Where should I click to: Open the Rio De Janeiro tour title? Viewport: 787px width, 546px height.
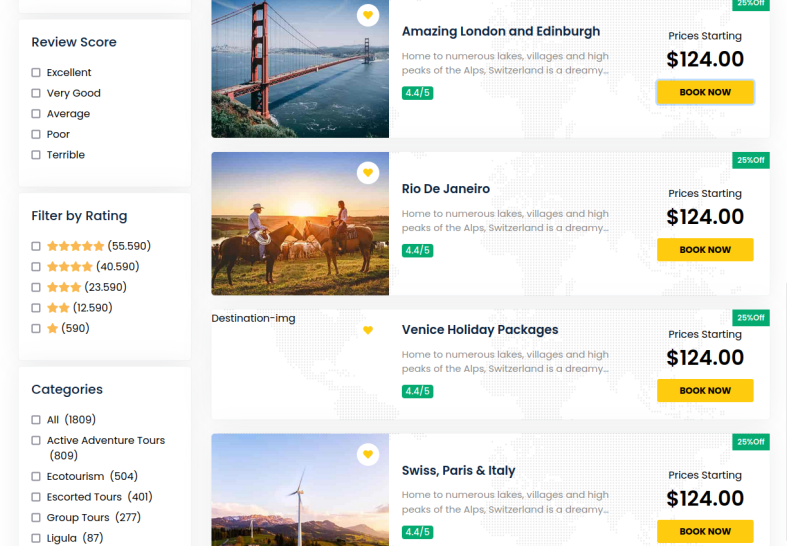coord(445,189)
